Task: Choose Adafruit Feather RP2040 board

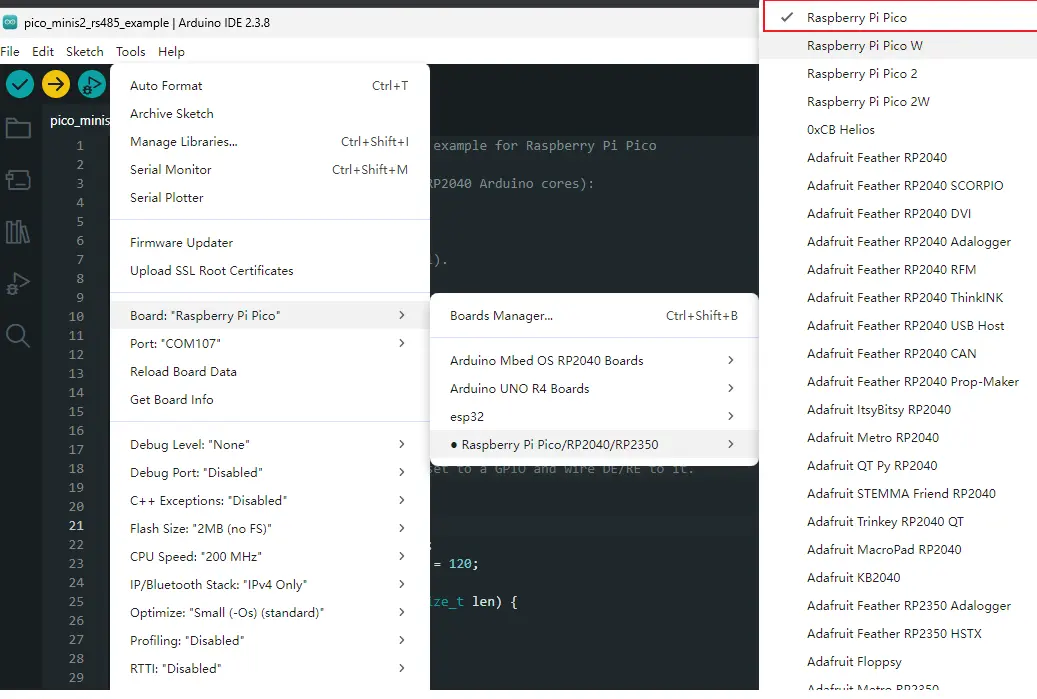Action: click(x=898, y=157)
